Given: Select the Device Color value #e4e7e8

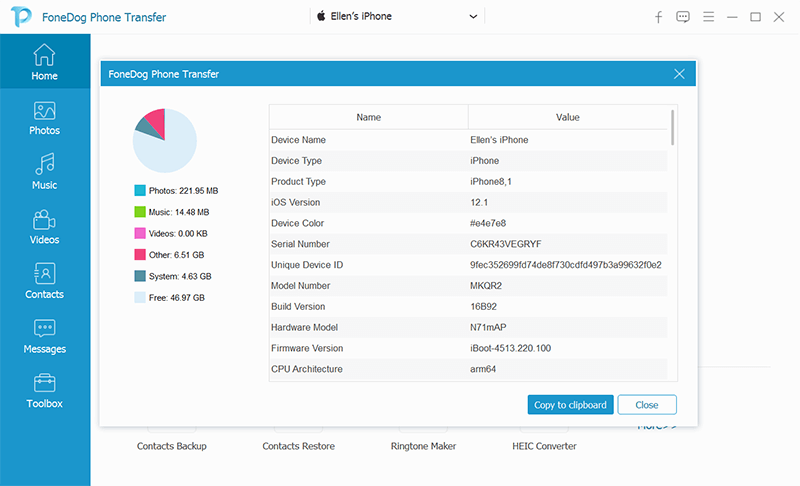Looking at the screenshot, I should click(x=488, y=223).
